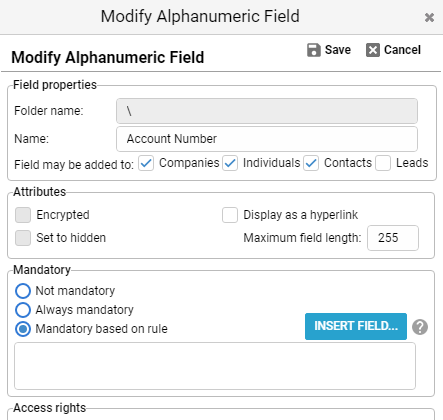
Task: Click the mandatory rule text area
Action: 215,366
